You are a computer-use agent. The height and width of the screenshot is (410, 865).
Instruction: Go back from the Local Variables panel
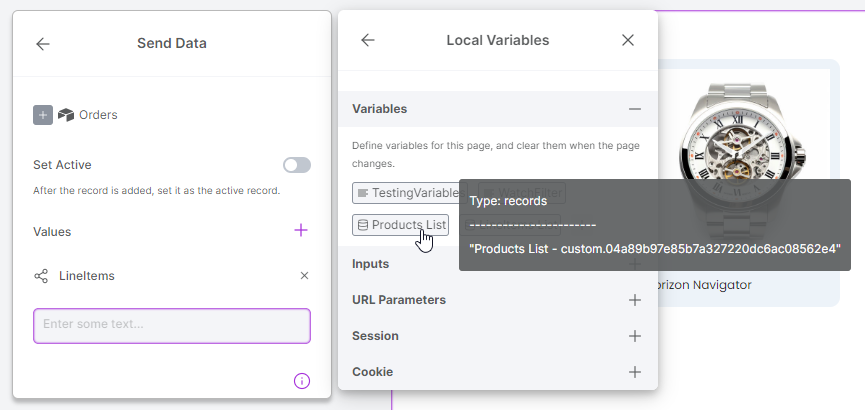[x=367, y=40]
